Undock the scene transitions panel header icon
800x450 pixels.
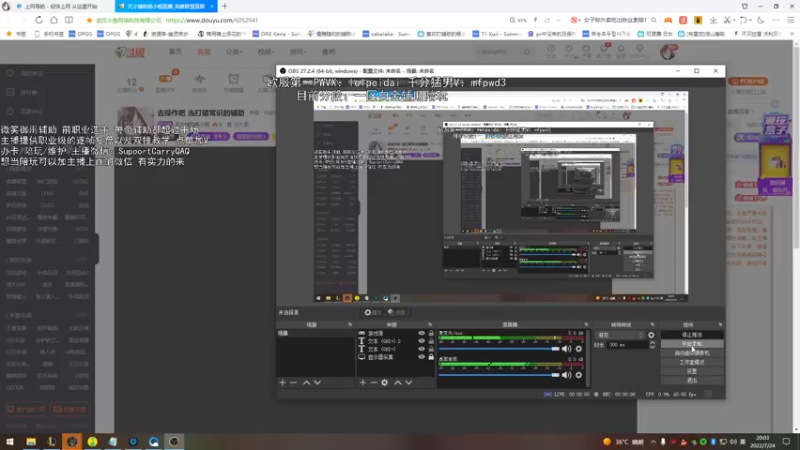pyautogui.click(x=653, y=324)
